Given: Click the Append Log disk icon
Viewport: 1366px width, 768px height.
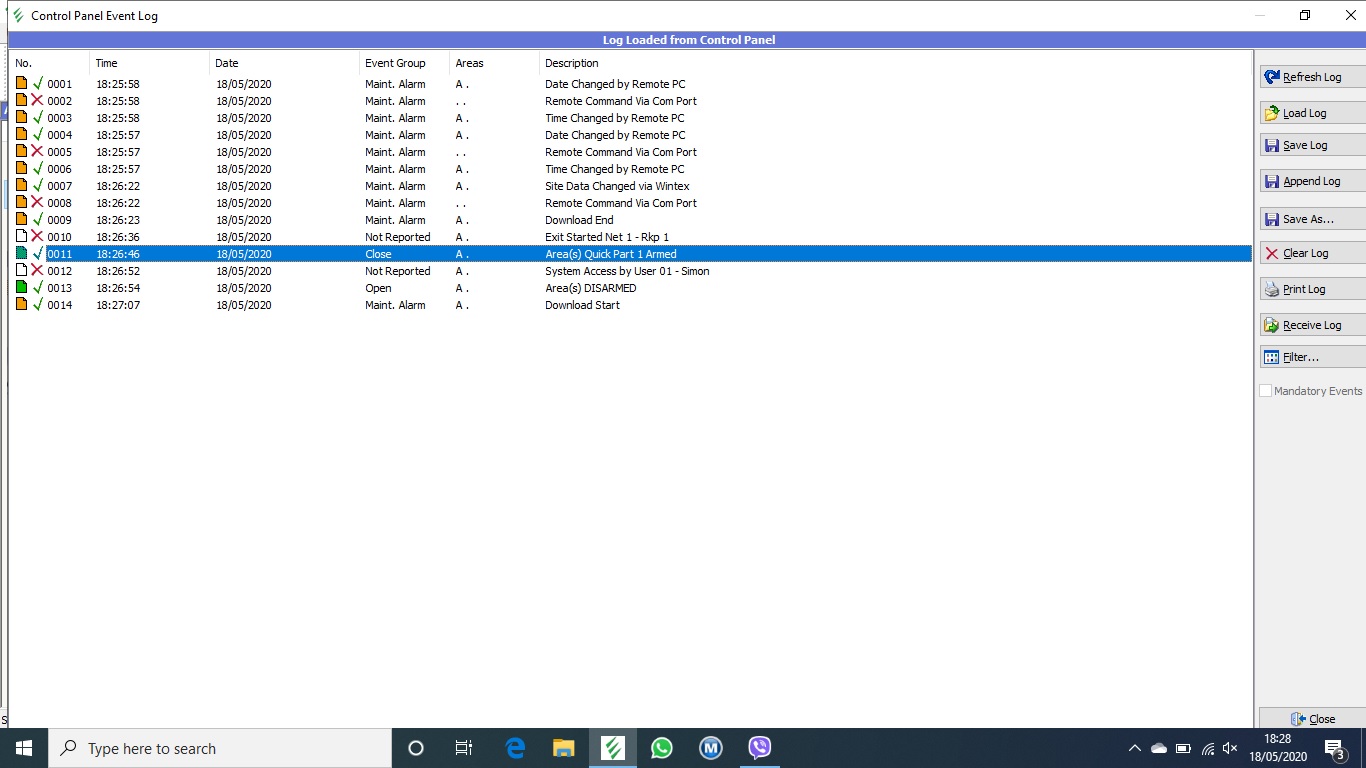Looking at the screenshot, I should 1272,181.
